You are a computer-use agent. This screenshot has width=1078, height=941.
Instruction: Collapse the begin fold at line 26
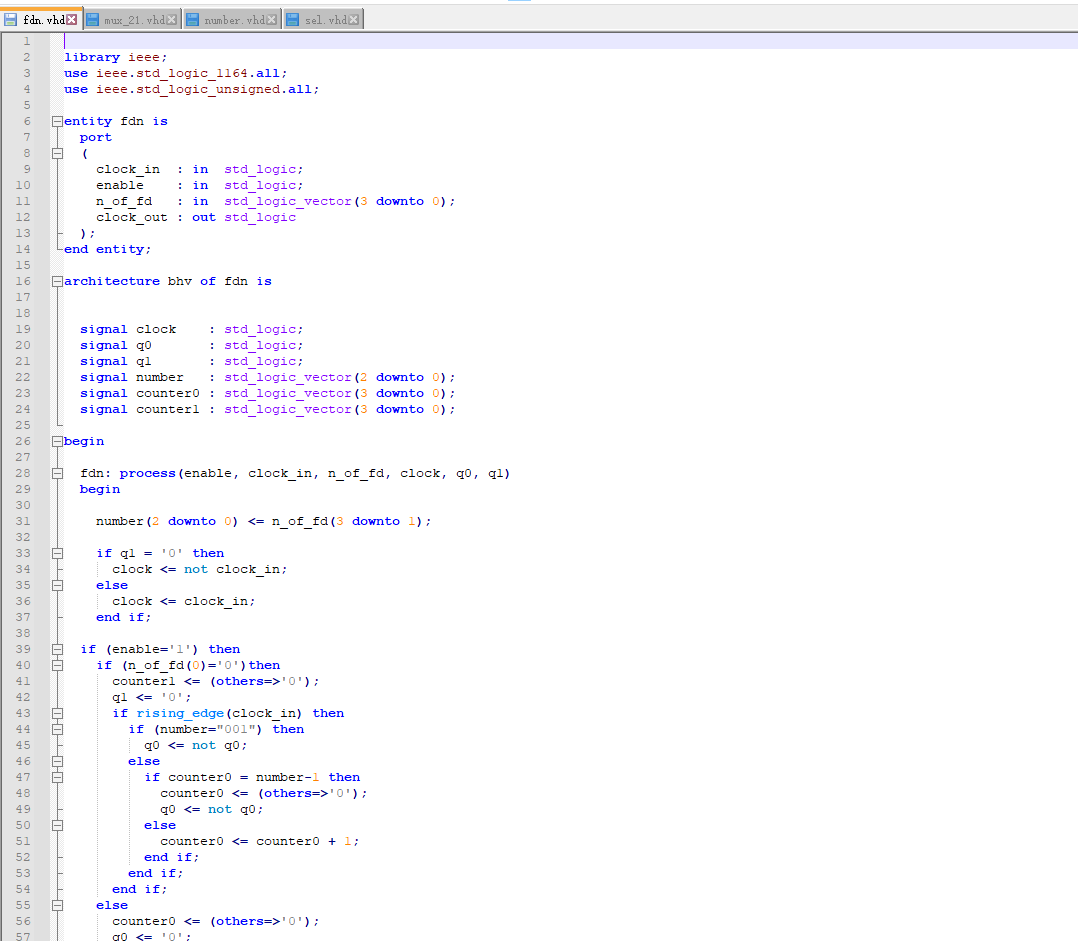click(x=58, y=441)
